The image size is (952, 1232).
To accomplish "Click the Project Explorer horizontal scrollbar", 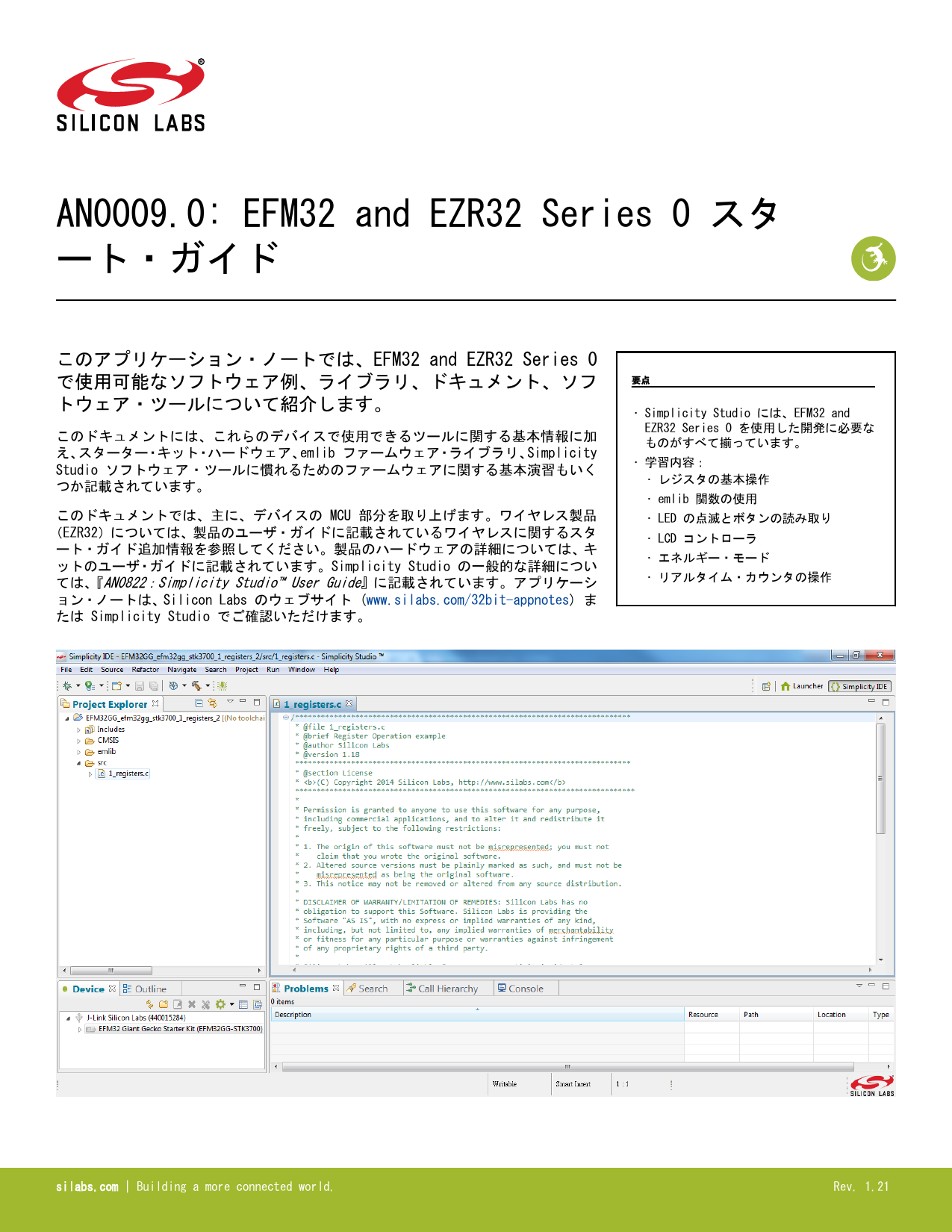I will pos(111,971).
